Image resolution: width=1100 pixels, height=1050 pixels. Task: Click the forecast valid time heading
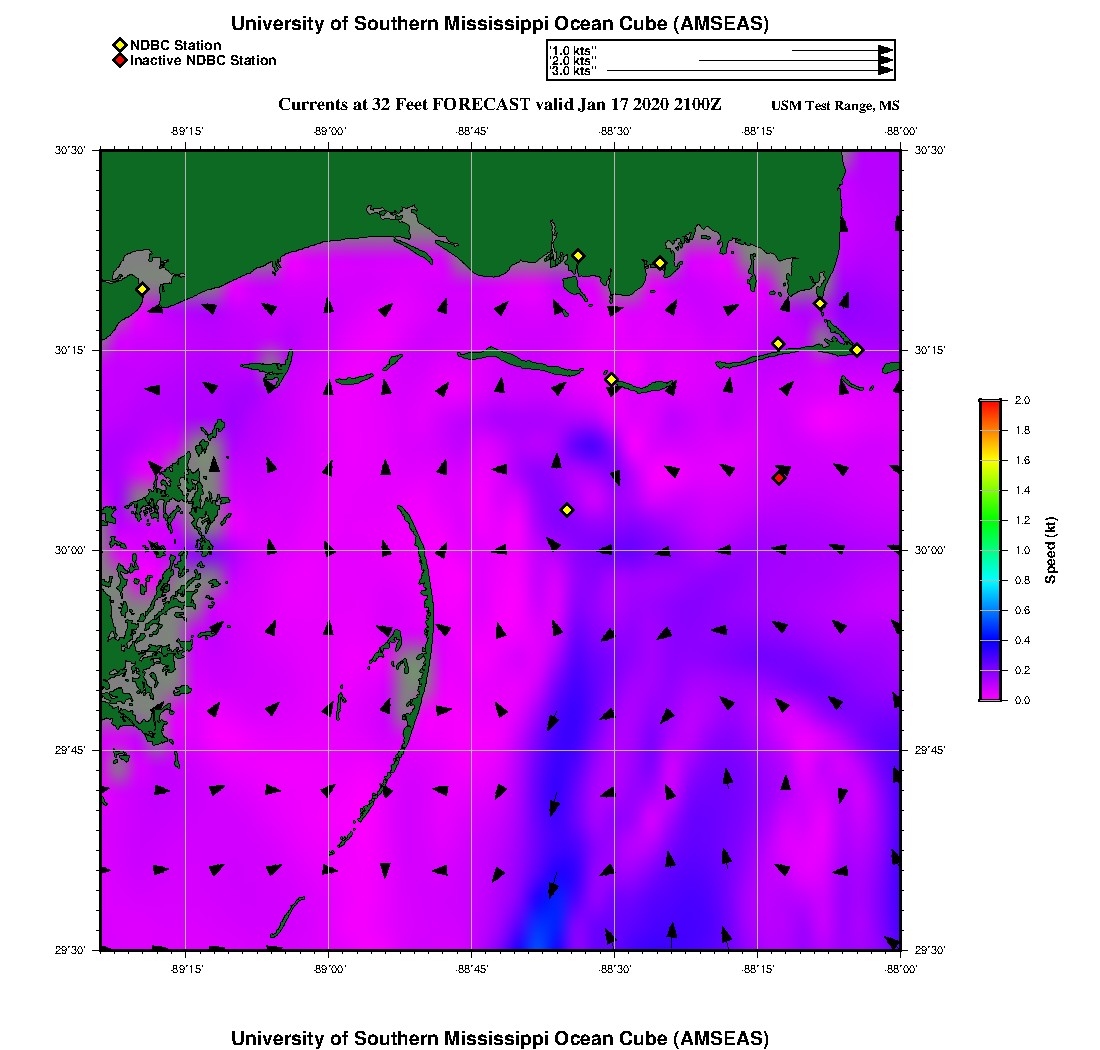point(500,105)
